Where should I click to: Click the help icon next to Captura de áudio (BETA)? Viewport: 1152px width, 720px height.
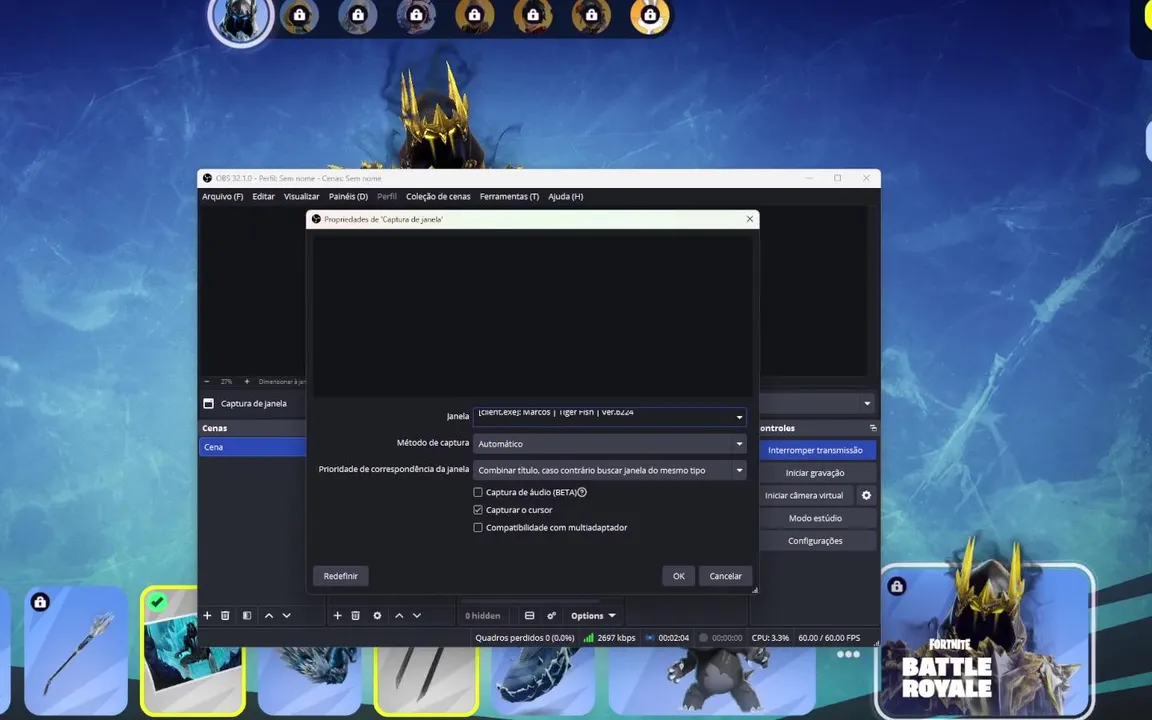pyautogui.click(x=582, y=492)
